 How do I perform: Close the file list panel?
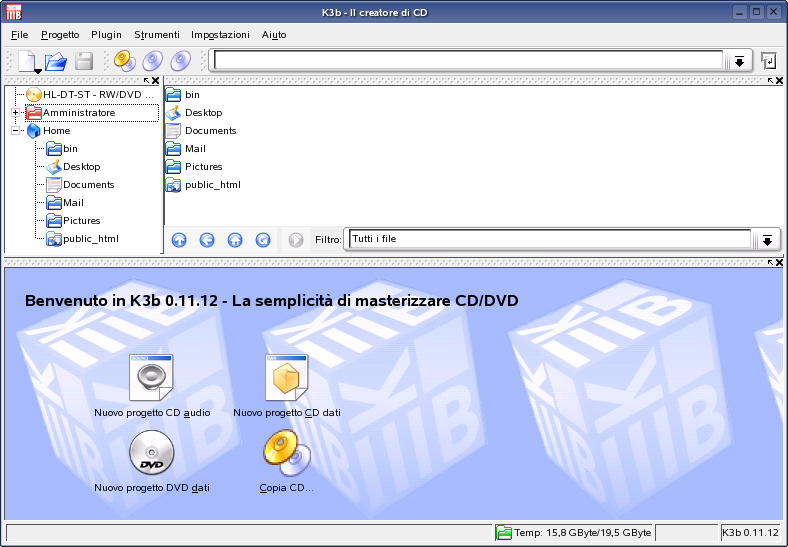(x=779, y=80)
